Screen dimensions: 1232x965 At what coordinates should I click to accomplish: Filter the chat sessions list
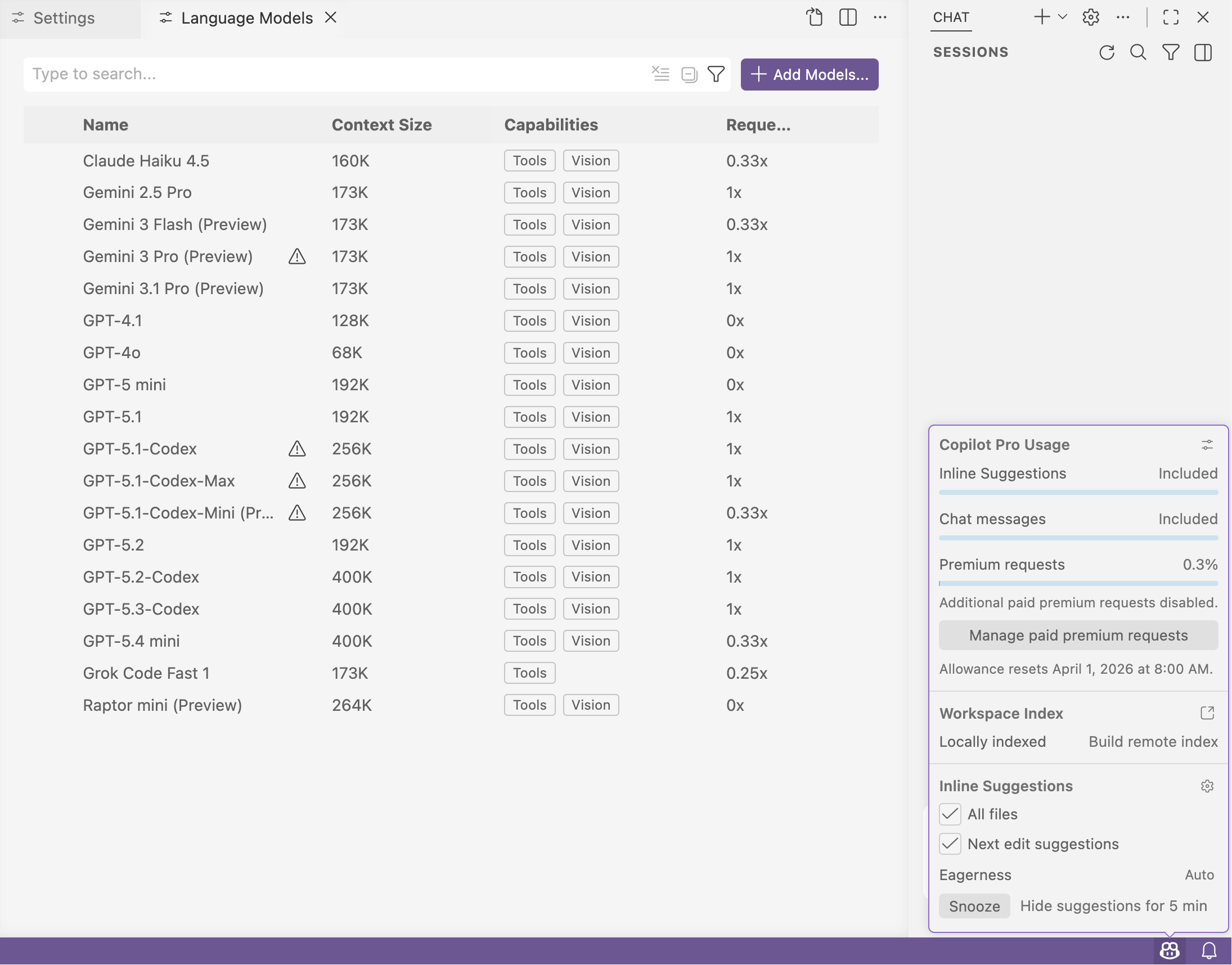coord(1171,52)
